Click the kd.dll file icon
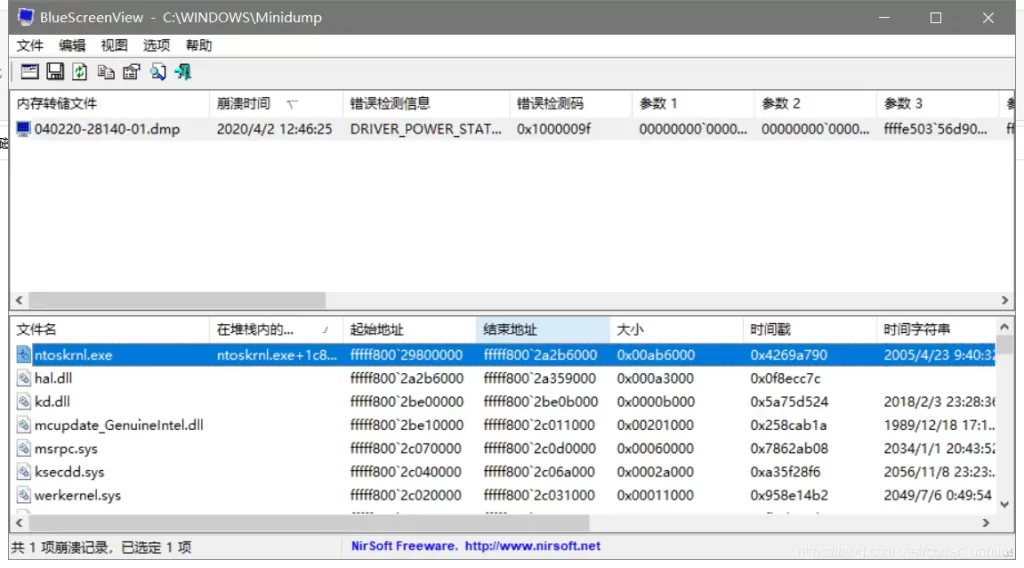 pos(24,402)
